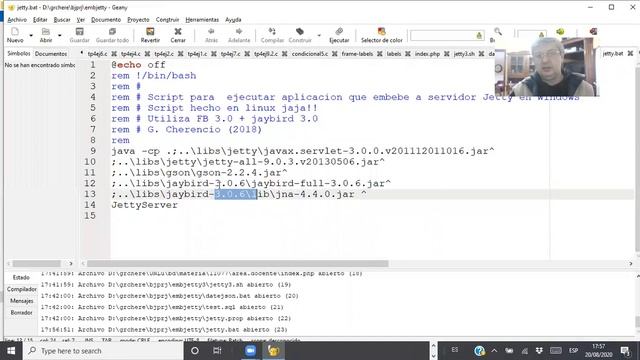Open the Borrador message tab
Viewport: 640px width, 360px height.
click(21, 313)
